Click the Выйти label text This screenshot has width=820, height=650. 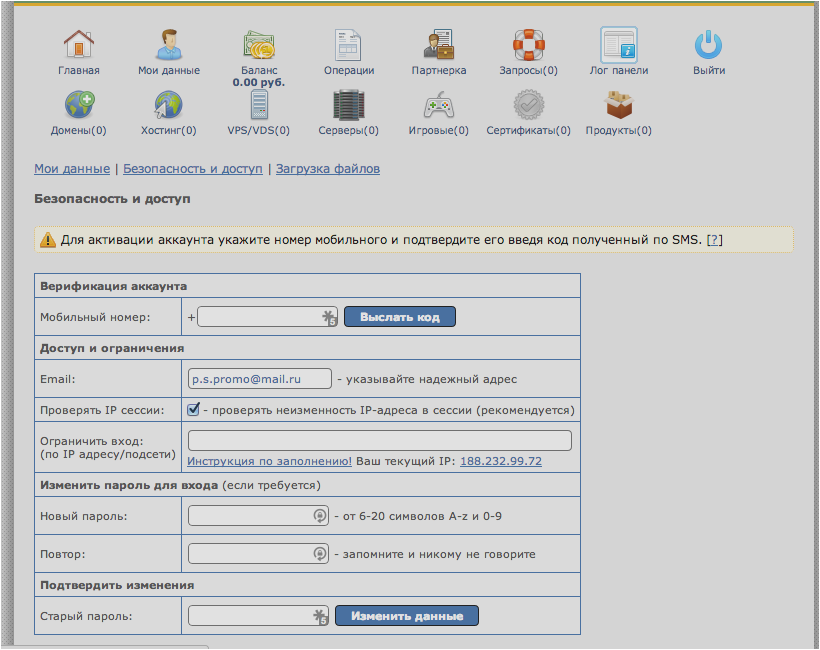coord(709,70)
